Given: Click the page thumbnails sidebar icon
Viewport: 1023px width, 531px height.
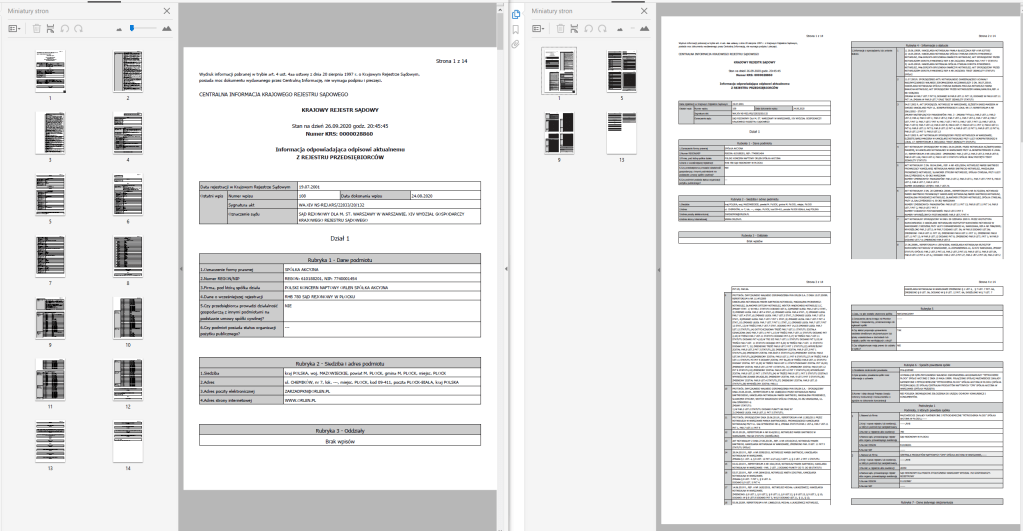Looking at the screenshot, I should 515,14.
